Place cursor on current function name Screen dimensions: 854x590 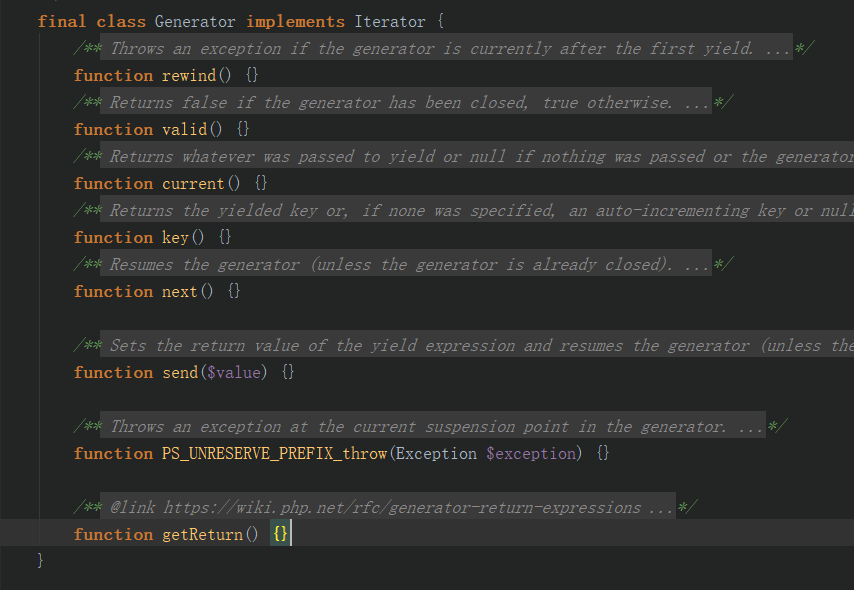[x=193, y=183]
